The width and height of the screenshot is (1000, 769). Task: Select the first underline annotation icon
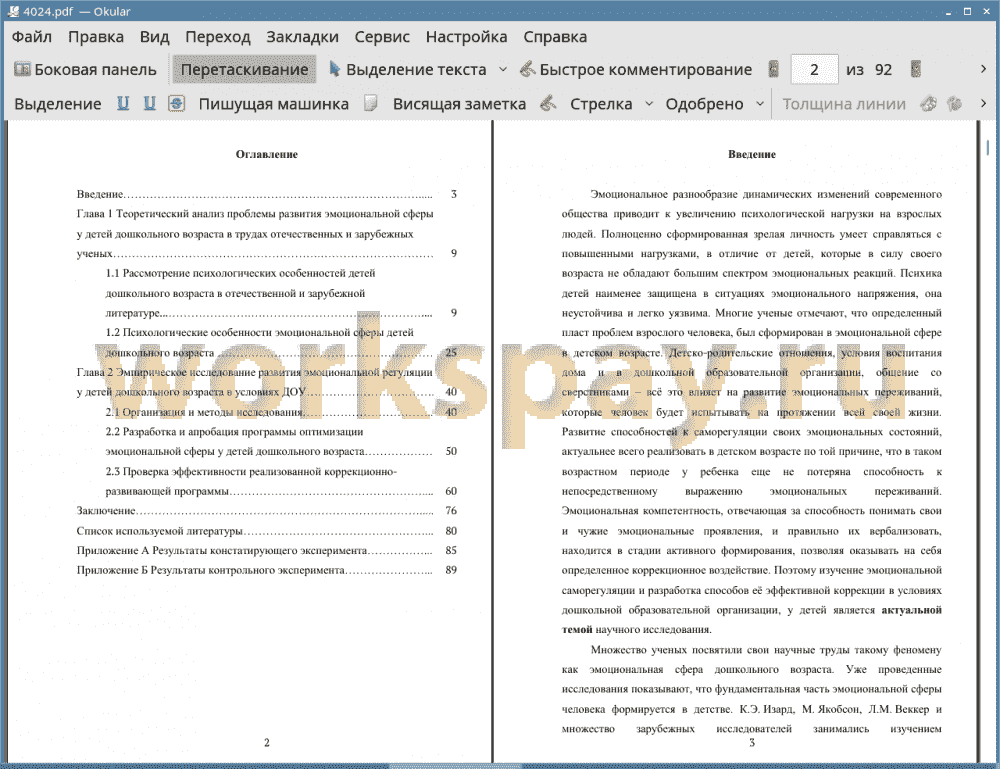[123, 103]
